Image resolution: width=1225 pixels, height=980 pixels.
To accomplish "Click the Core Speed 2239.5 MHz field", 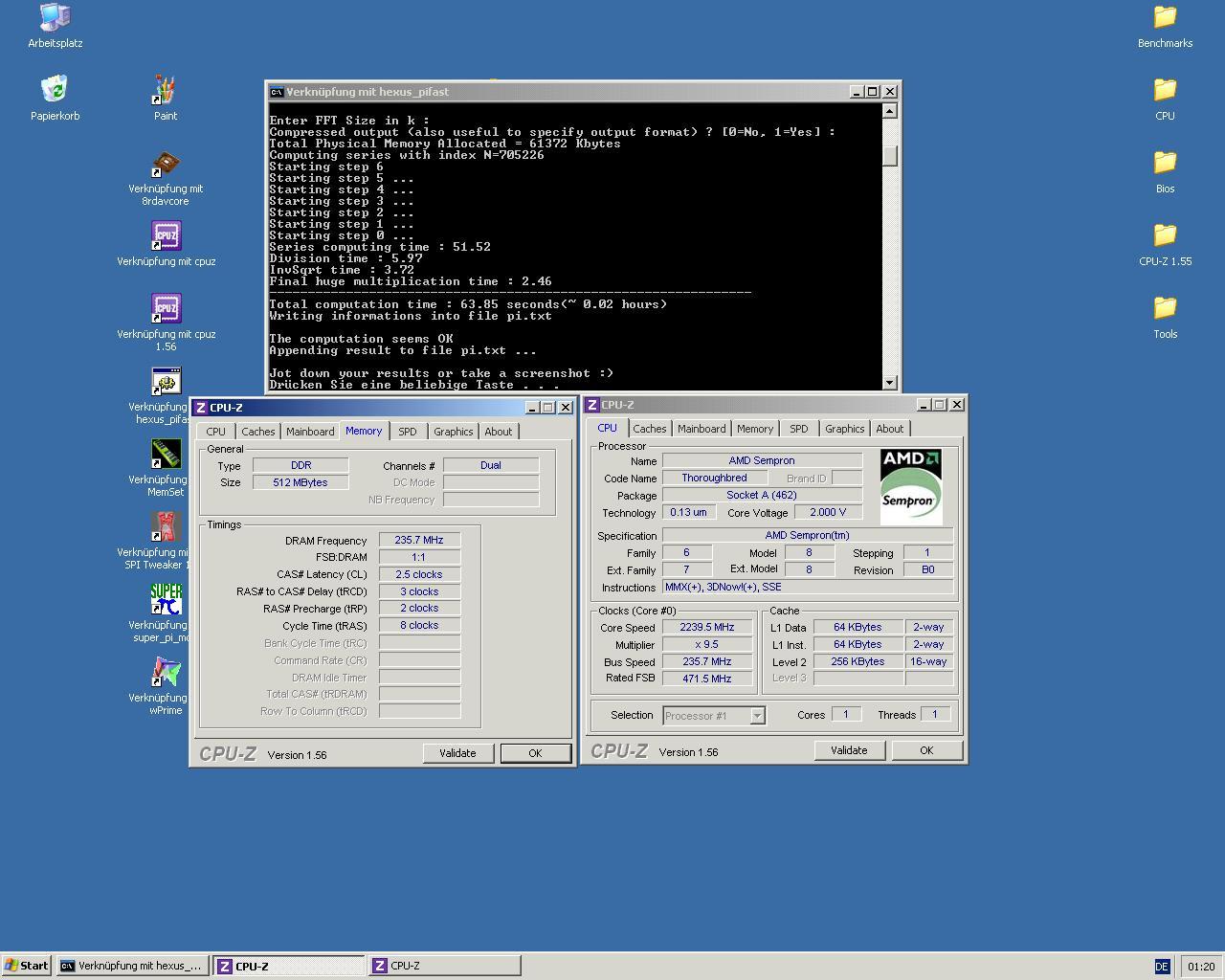I will (x=706, y=627).
